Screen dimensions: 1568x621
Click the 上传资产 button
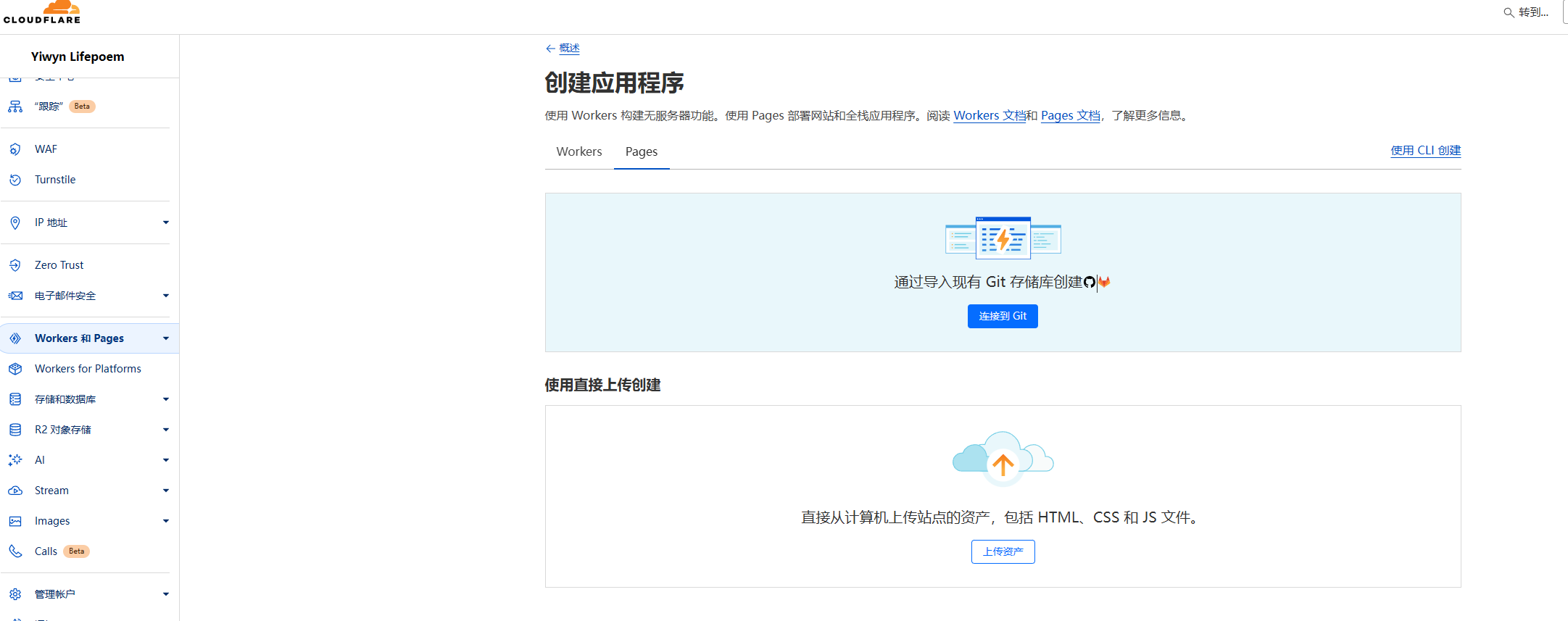coord(1003,551)
